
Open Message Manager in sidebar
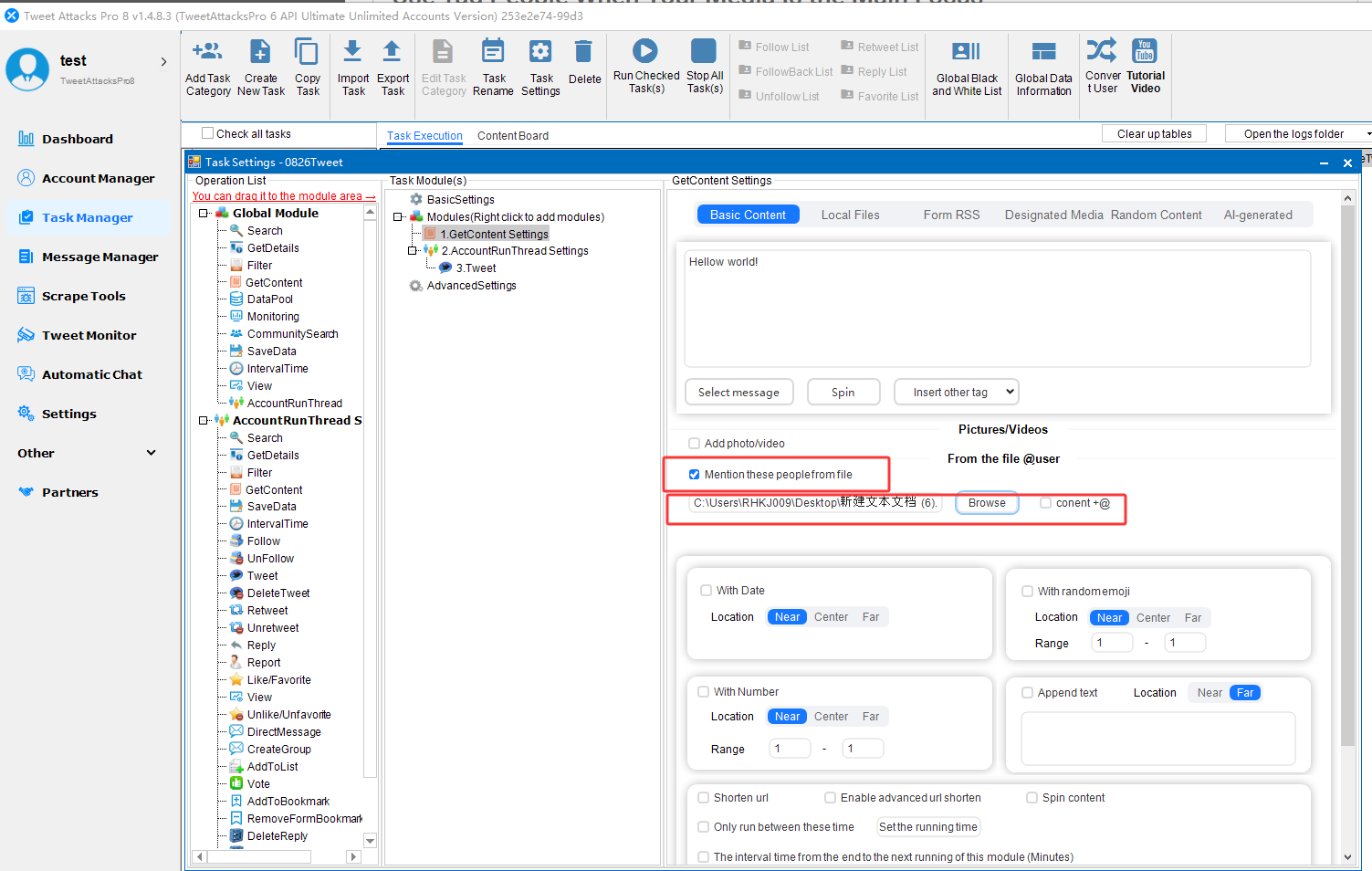coord(89,257)
